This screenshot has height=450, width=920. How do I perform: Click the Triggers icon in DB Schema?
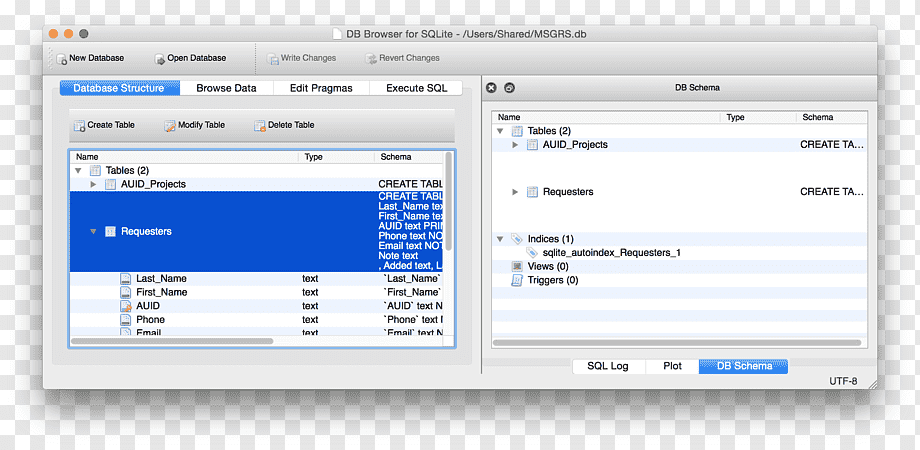[x=517, y=280]
